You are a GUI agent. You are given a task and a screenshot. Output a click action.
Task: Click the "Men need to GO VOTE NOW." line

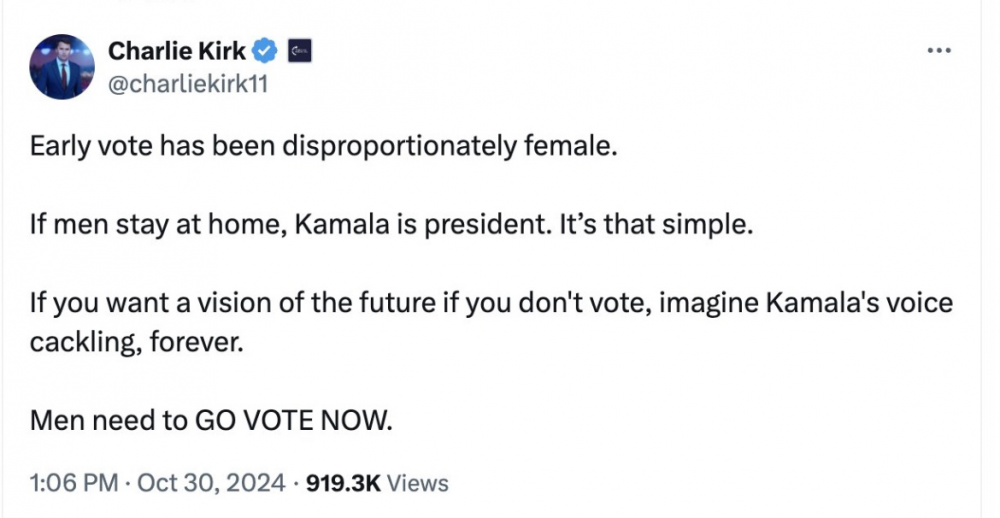[211, 419]
